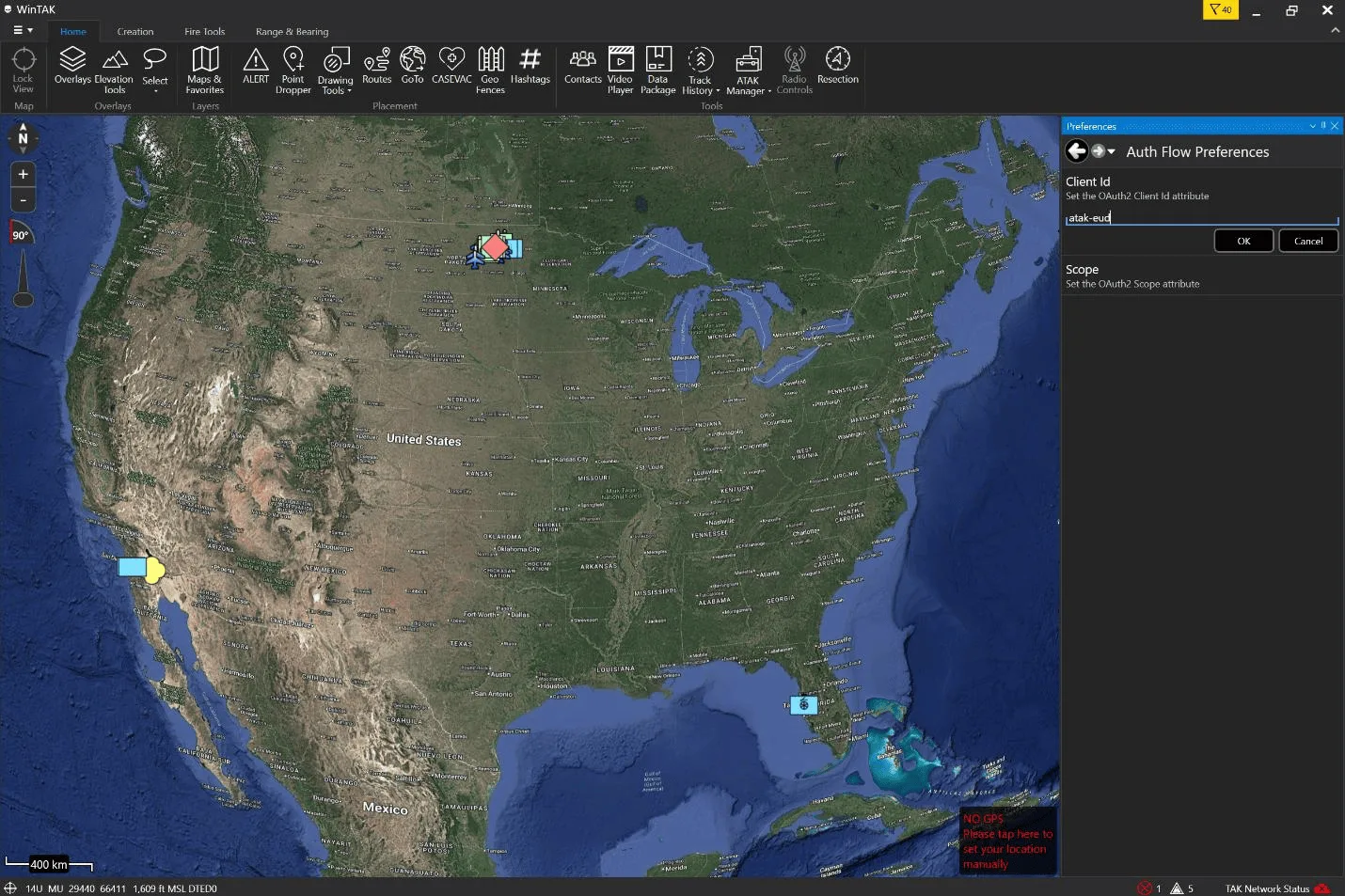This screenshot has width=1345, height=896.
Task: Expand the Track History dropdown
Action: point(700,71)
